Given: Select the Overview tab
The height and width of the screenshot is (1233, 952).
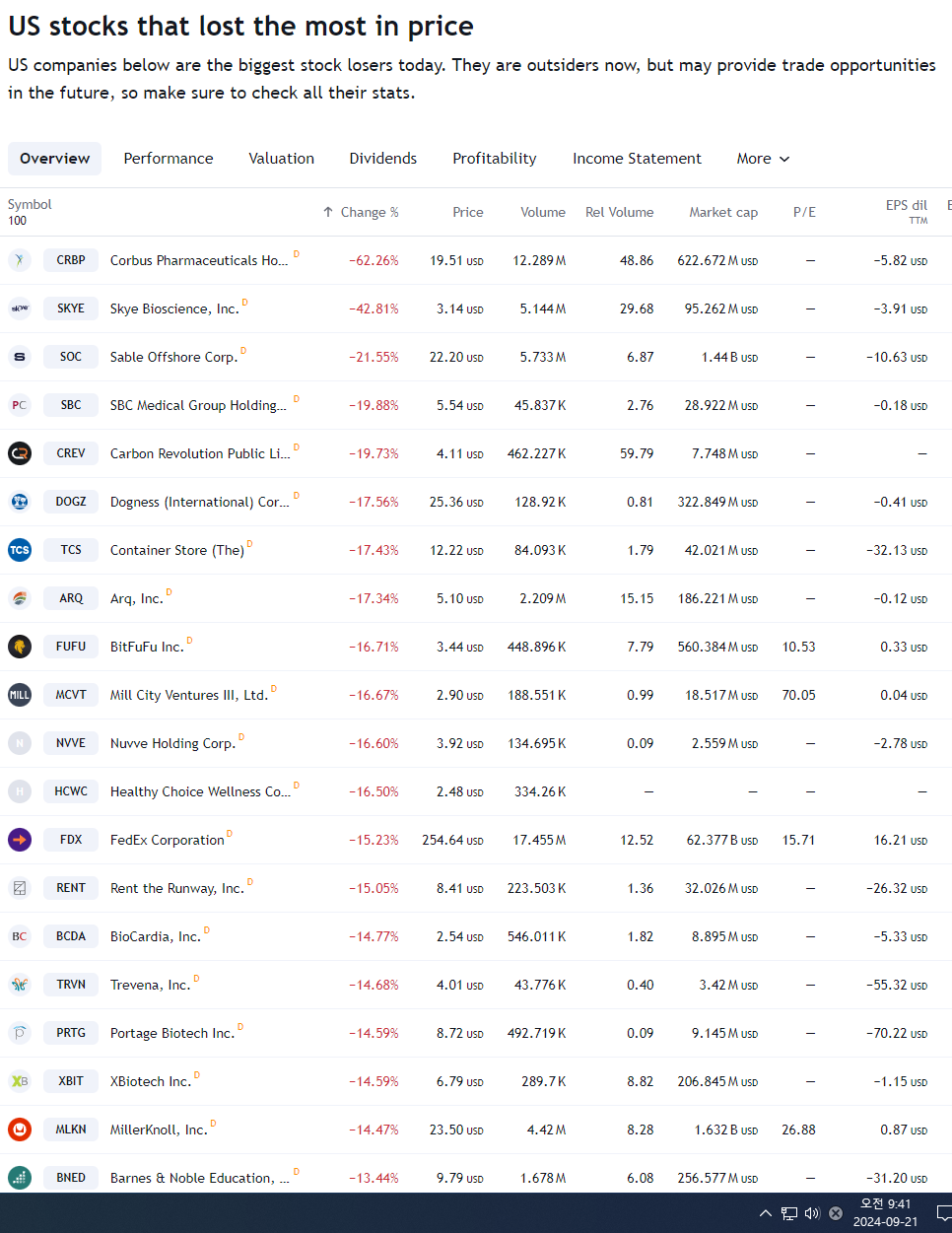Looking at the screenshot, I should [x=54, y=159].
